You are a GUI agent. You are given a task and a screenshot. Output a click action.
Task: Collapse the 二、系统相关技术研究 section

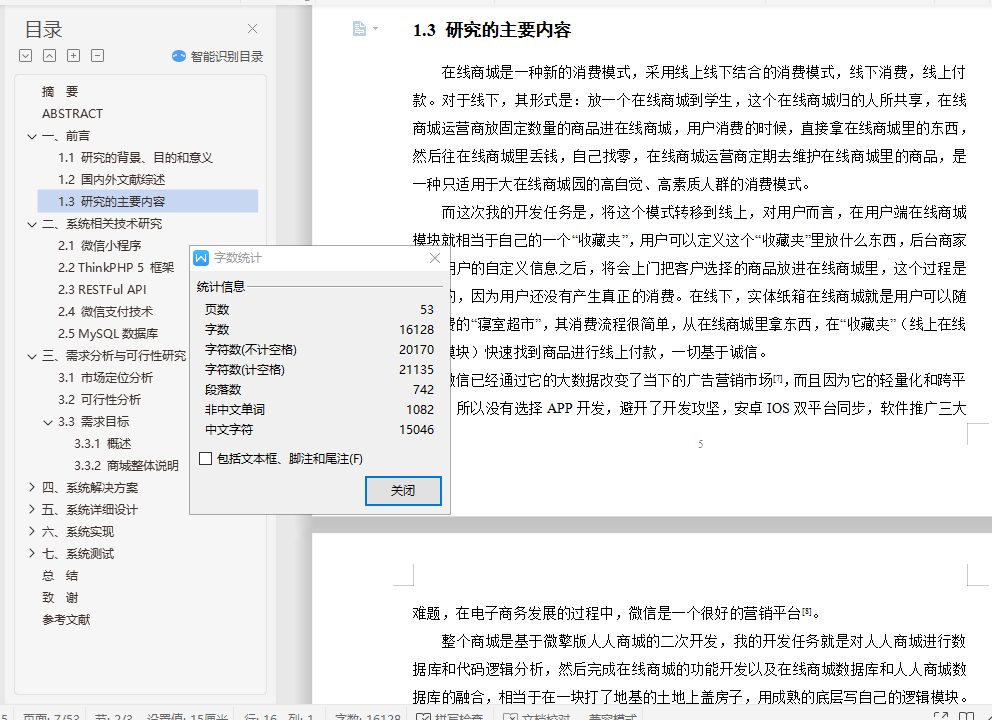point(32,224)
